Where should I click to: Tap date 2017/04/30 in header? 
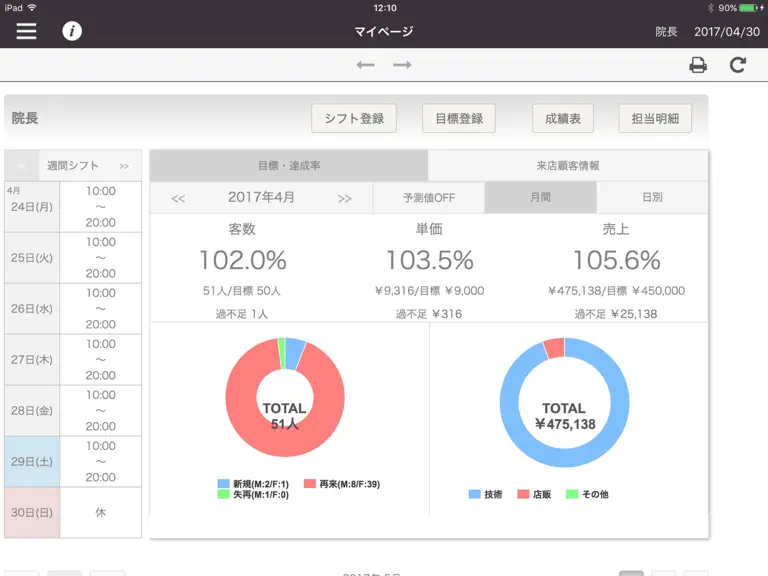click(x=727, y=32)
